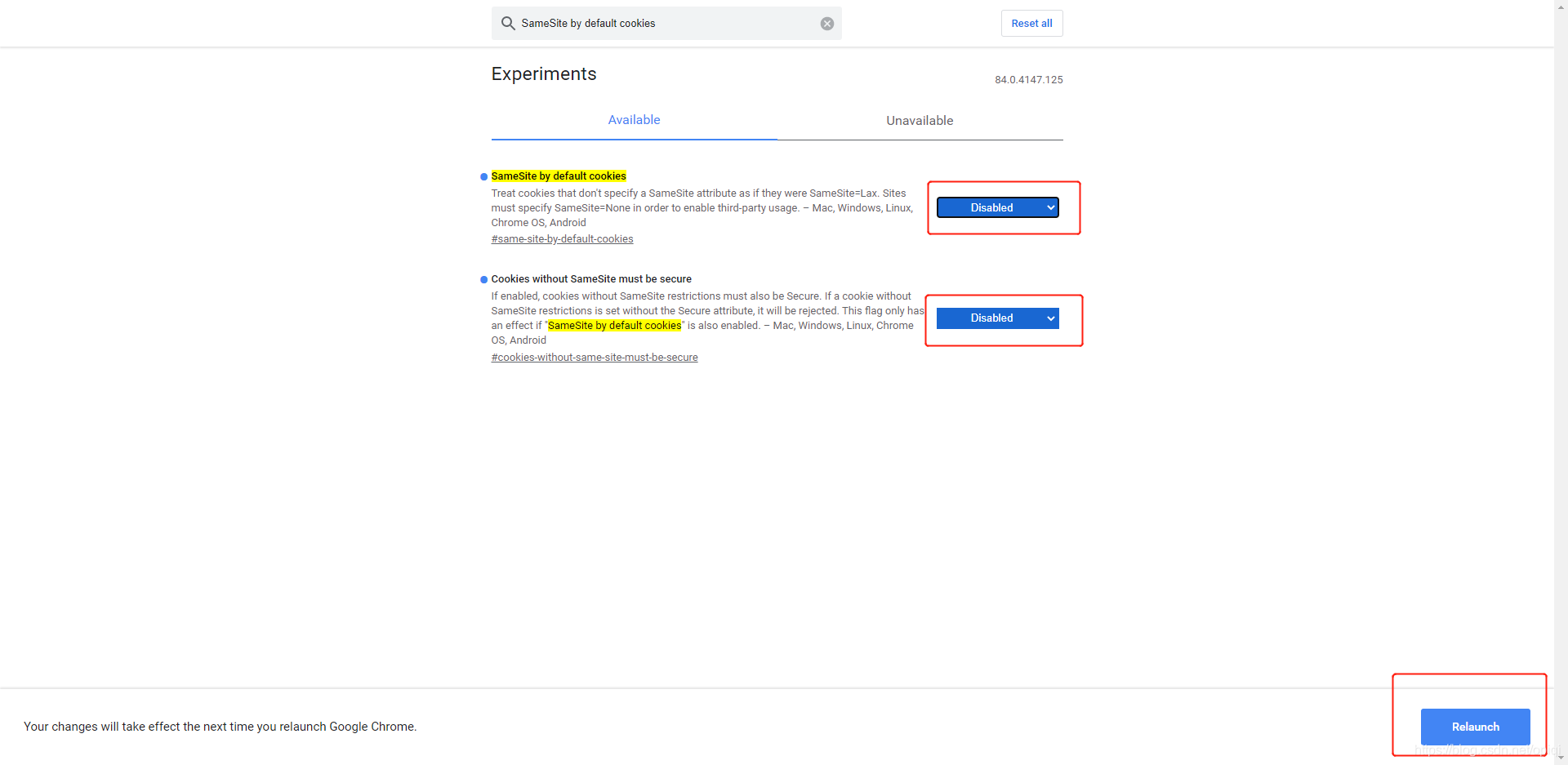The image size is (1568, 765).
Task: Click the blue dot beside SameSite by default cookies
Action: 484,176
